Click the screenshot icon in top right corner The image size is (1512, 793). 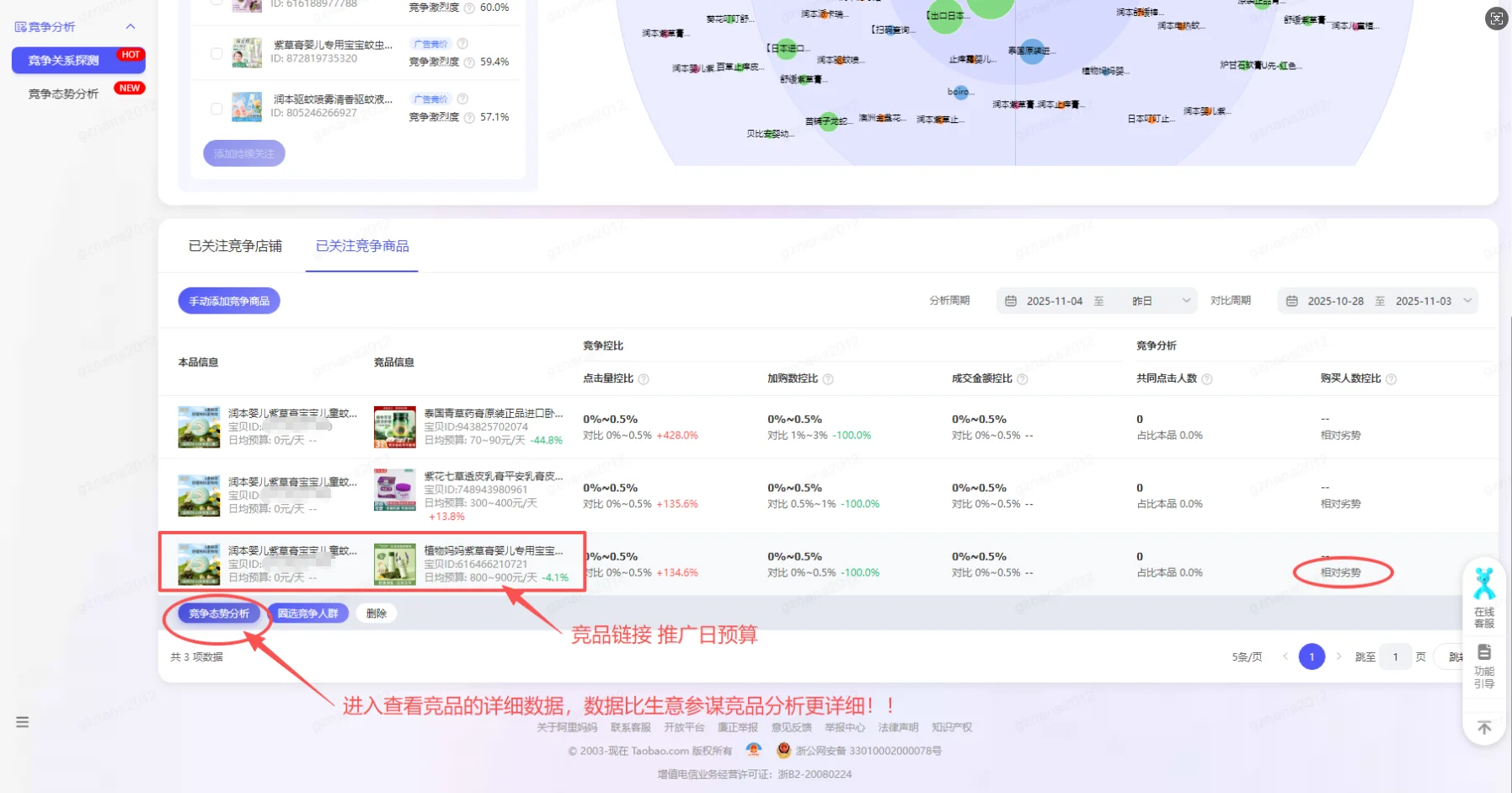click(x=1495, y=18)
